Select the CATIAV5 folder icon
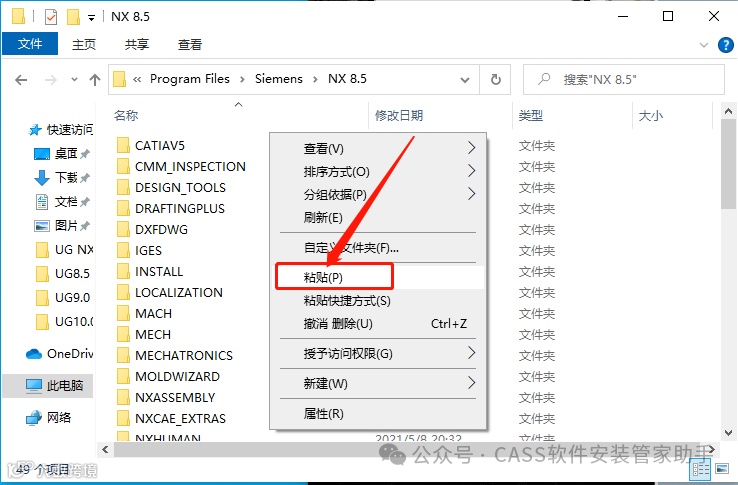Viewport: 738px width, 485px height. click(x=123, y=145)
